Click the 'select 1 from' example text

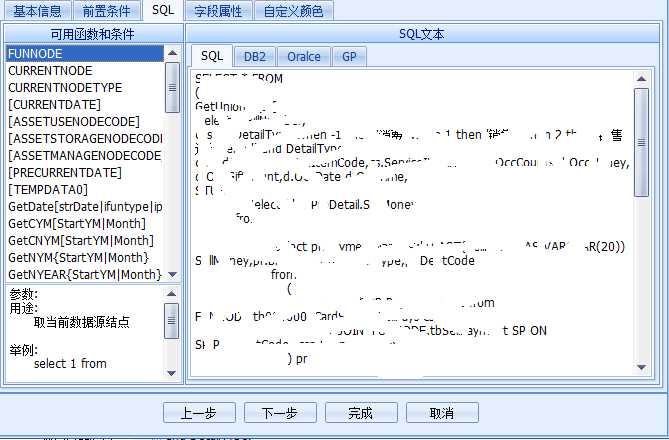[x=70, y=364]
